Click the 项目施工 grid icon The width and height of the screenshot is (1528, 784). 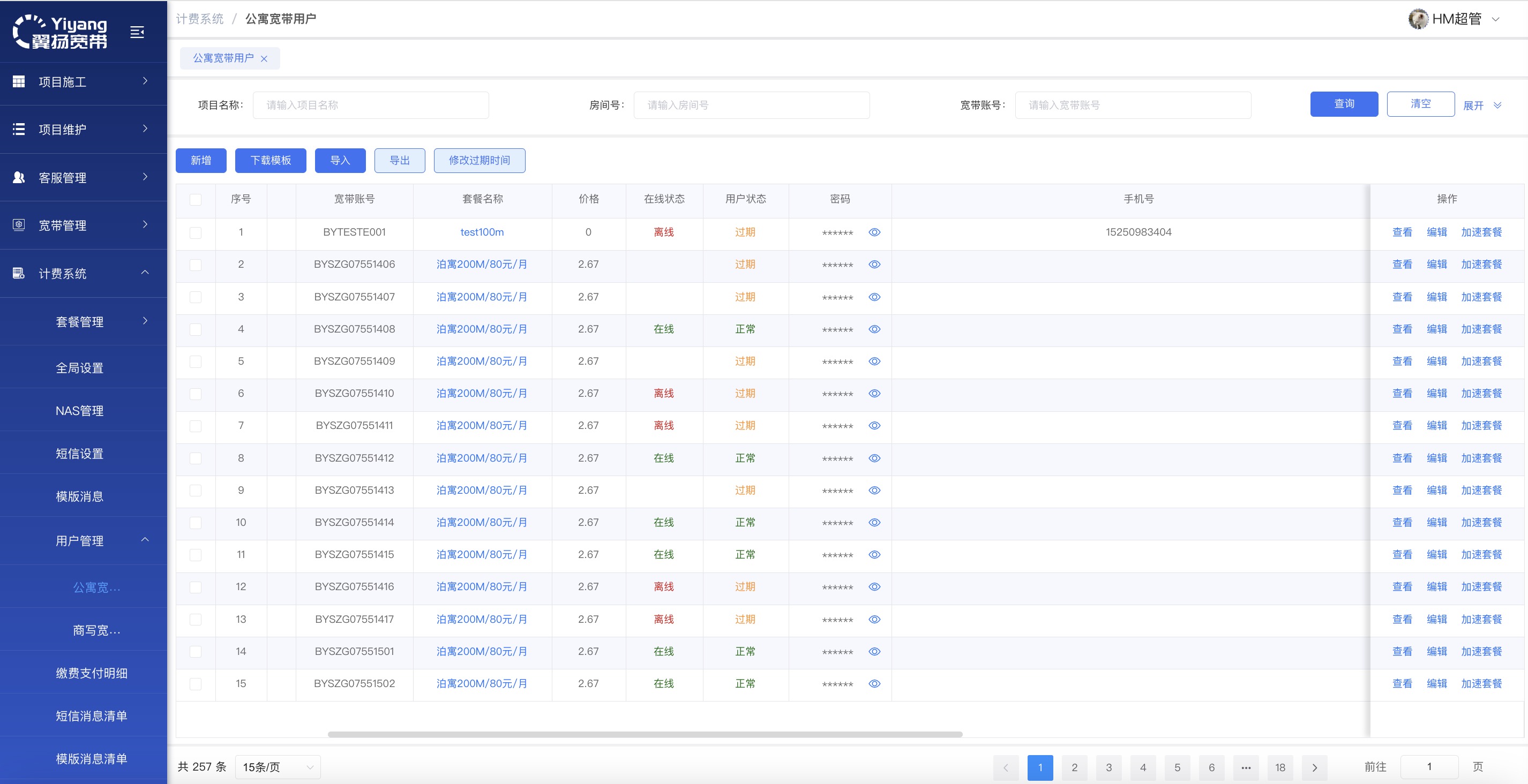click(19, 81)
